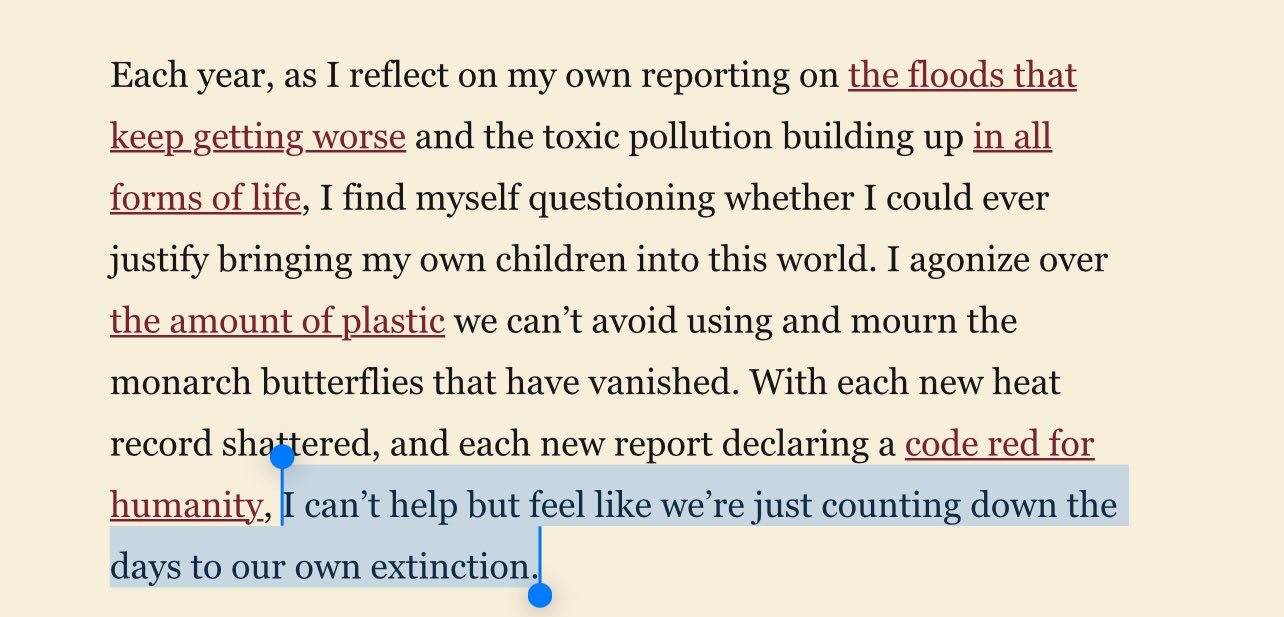Click the "keep getting worse" link text
The width and height of the screenshot is (1284, 617).
click(258, 137)
